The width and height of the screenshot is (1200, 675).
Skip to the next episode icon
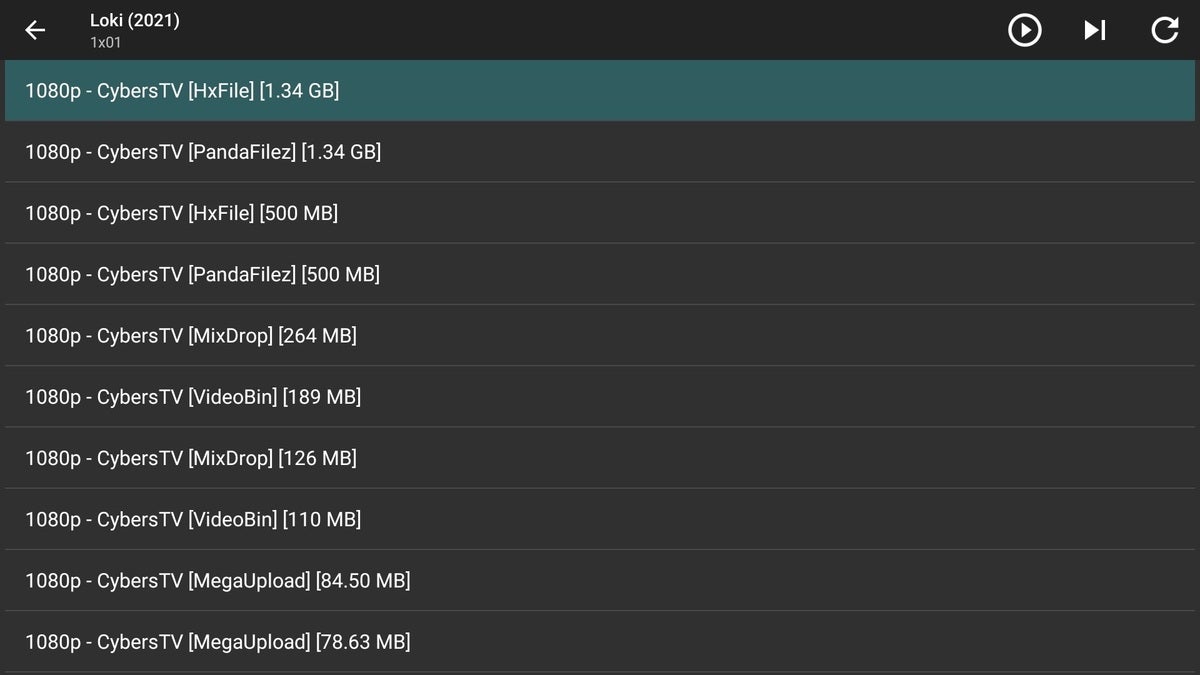click(1095, 30)
